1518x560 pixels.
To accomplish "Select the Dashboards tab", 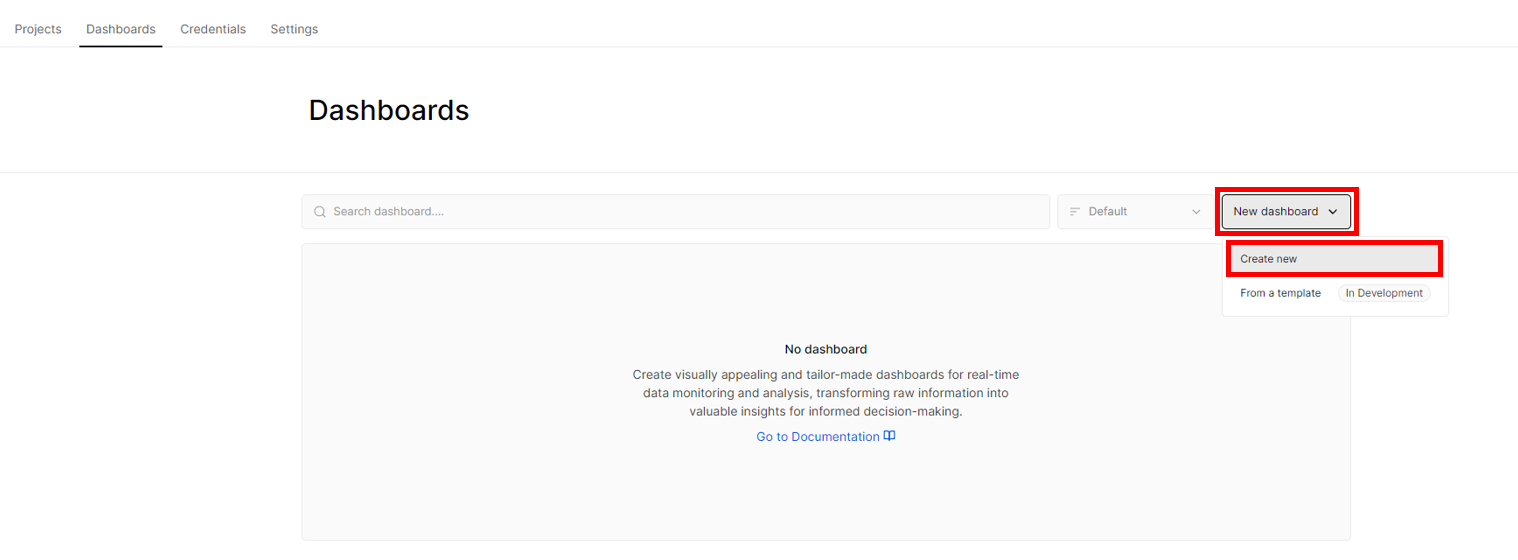I will coord(121,29).
